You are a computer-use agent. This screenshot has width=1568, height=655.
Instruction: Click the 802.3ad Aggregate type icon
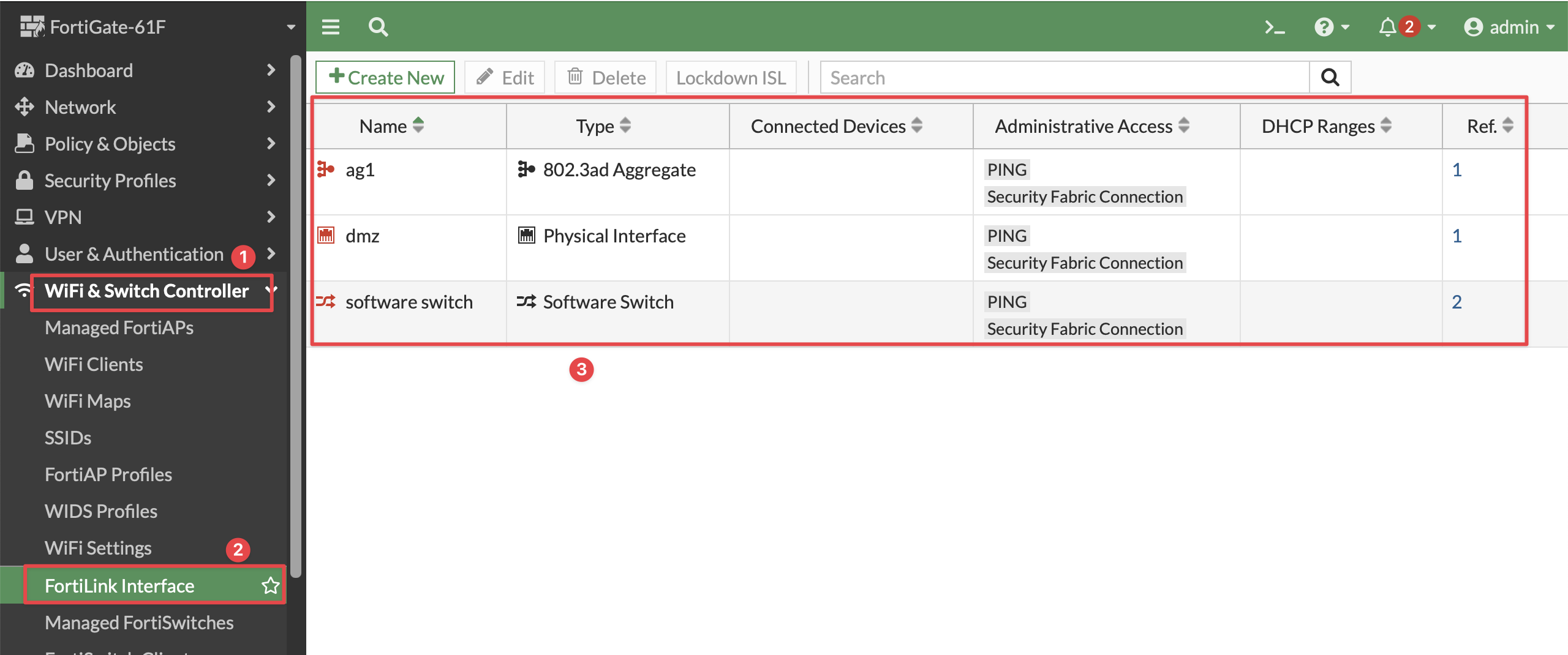click(526, 169)
